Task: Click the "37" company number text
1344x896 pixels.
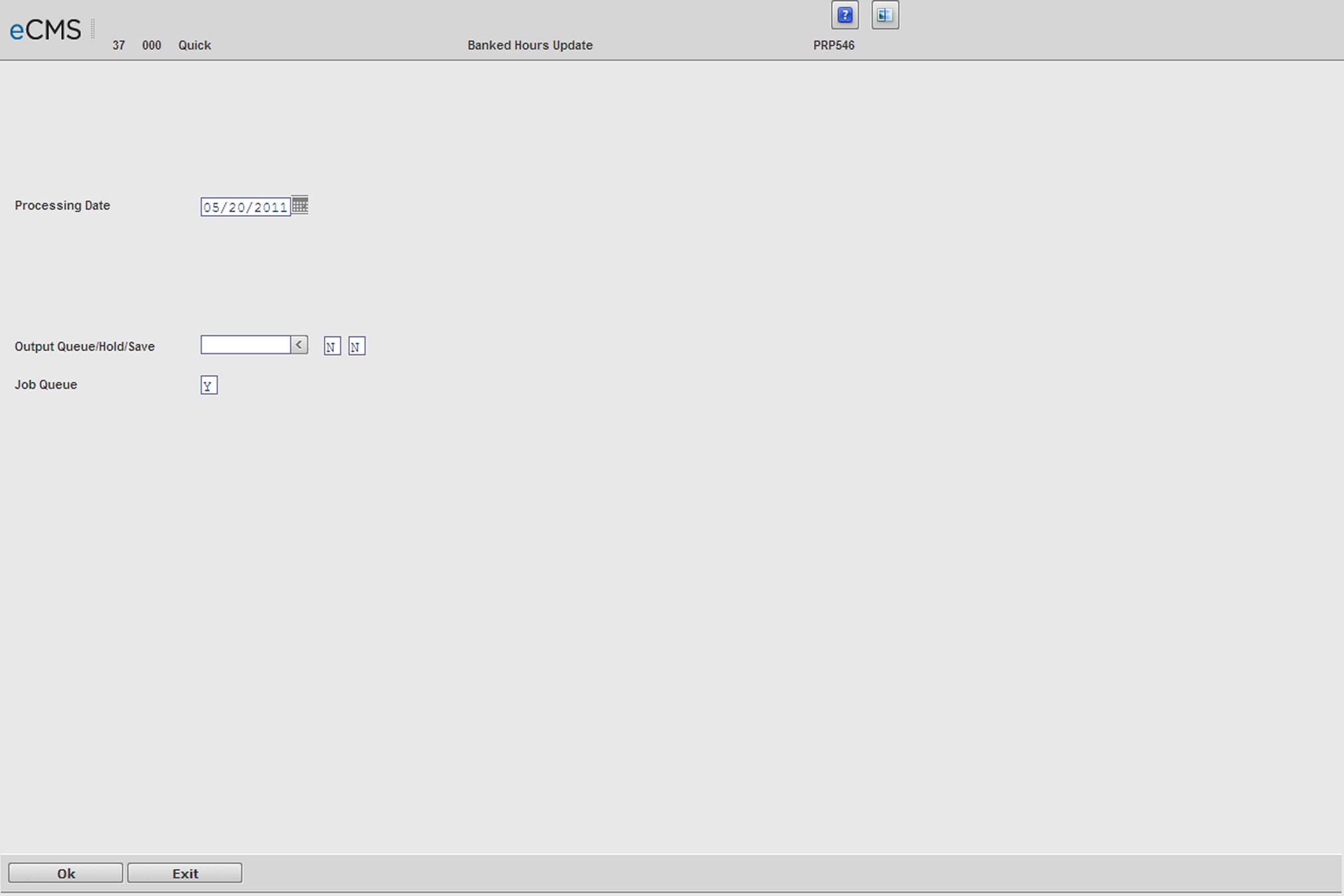Action: click(x=119, y=45)
